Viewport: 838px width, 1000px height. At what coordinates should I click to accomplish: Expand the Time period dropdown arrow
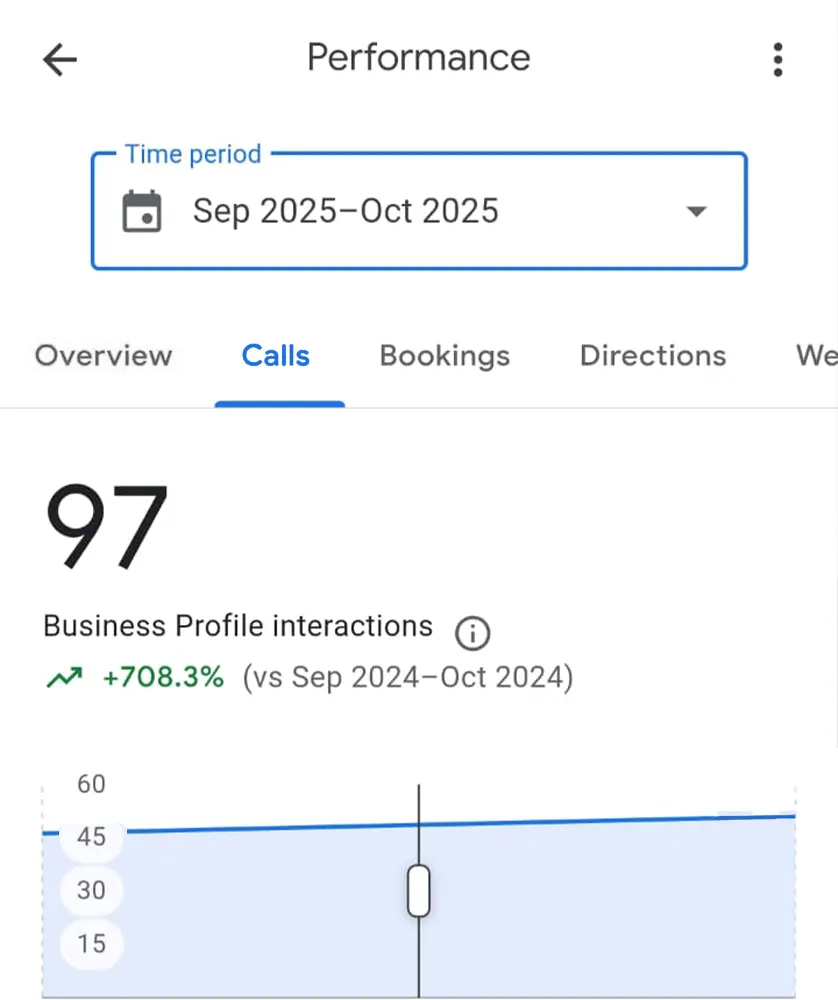click(697, 212)
